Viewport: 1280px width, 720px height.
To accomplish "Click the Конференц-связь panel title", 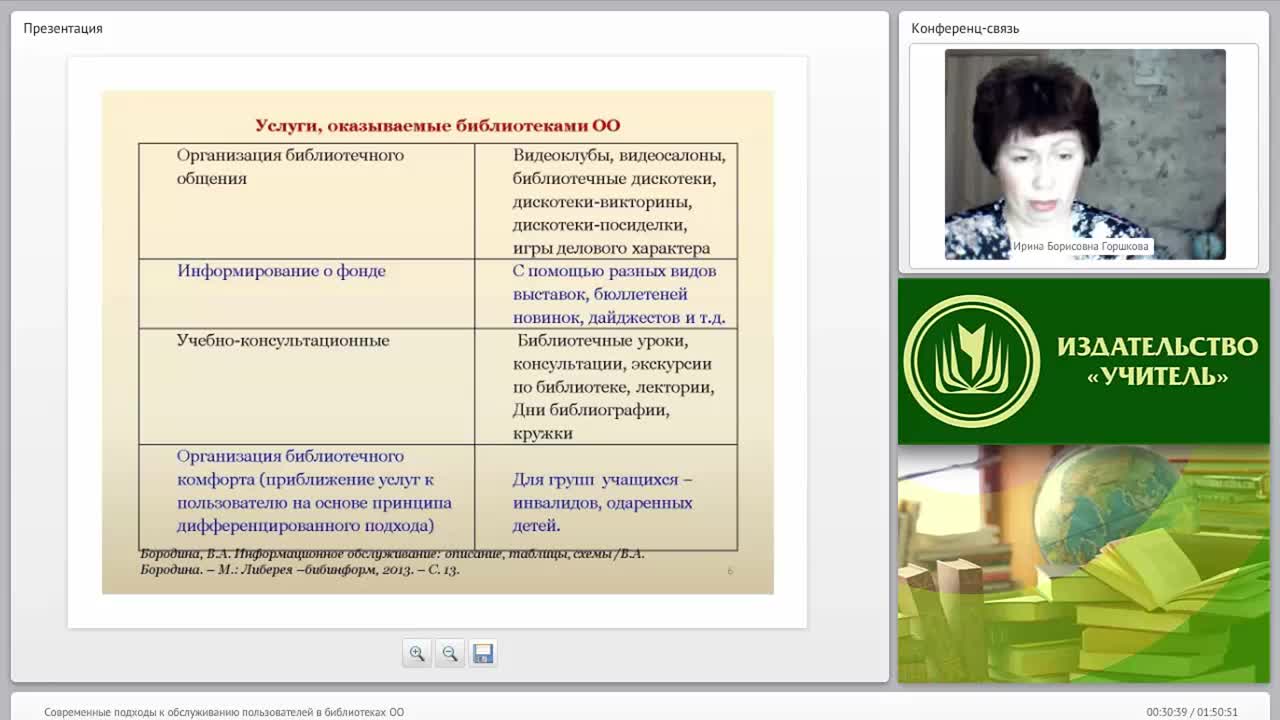I will [x=965, y=28].
